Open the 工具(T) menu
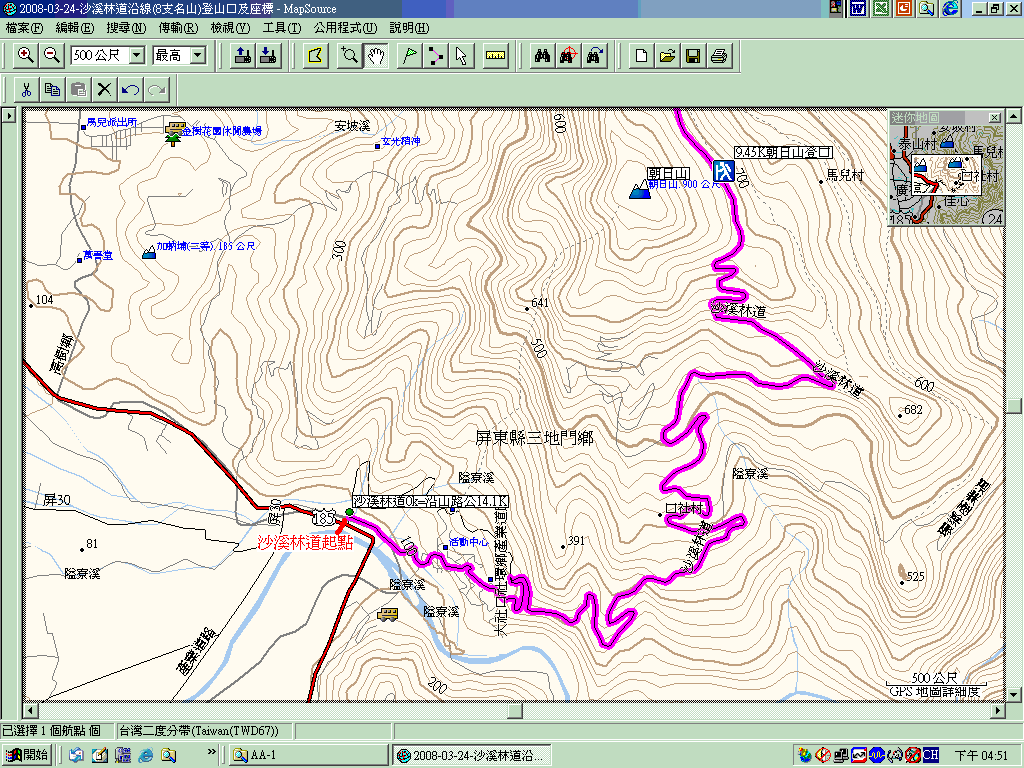This screenshot has height=768, width=1024. [281, 28]
